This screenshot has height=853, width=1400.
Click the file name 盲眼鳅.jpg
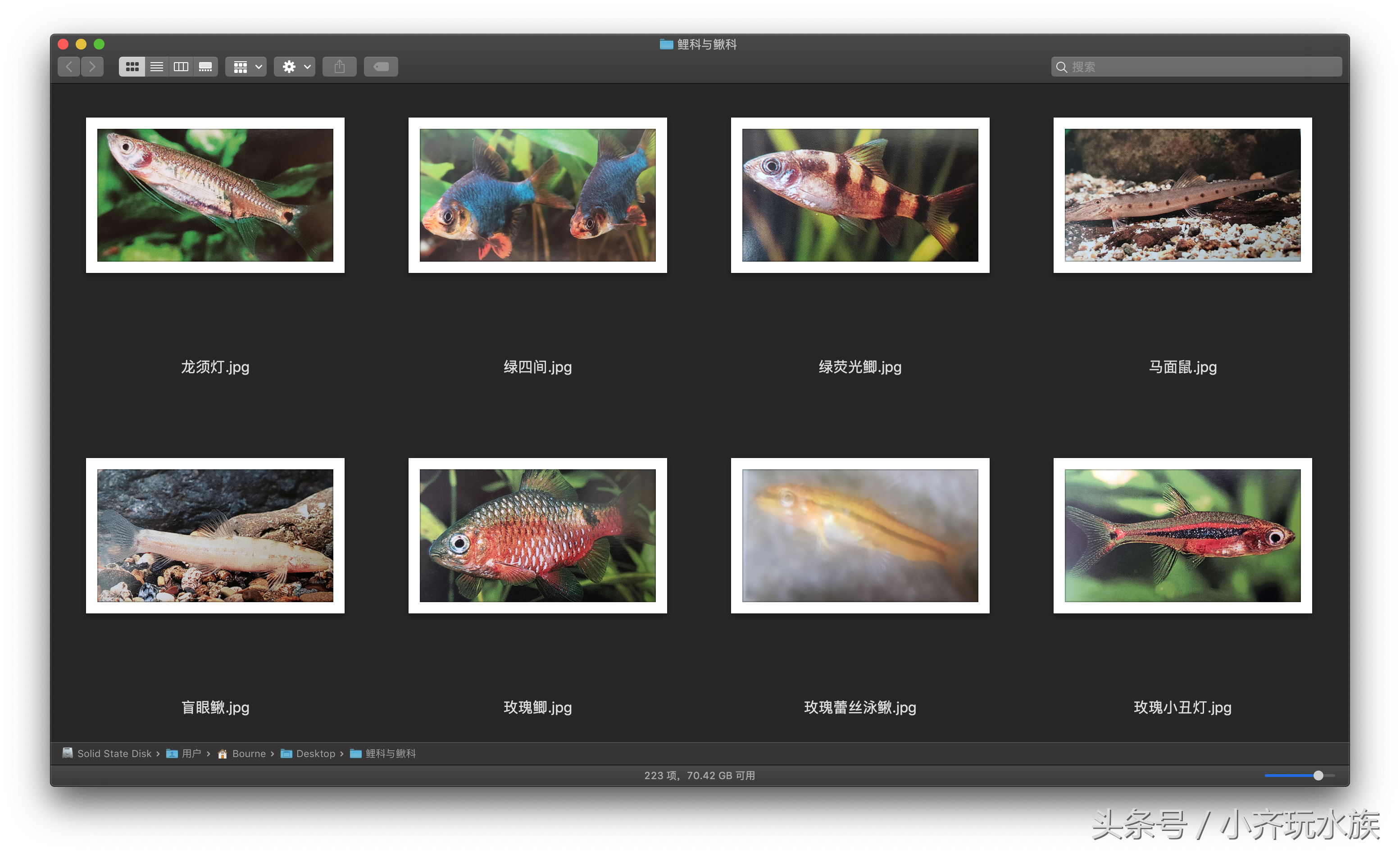215,708
